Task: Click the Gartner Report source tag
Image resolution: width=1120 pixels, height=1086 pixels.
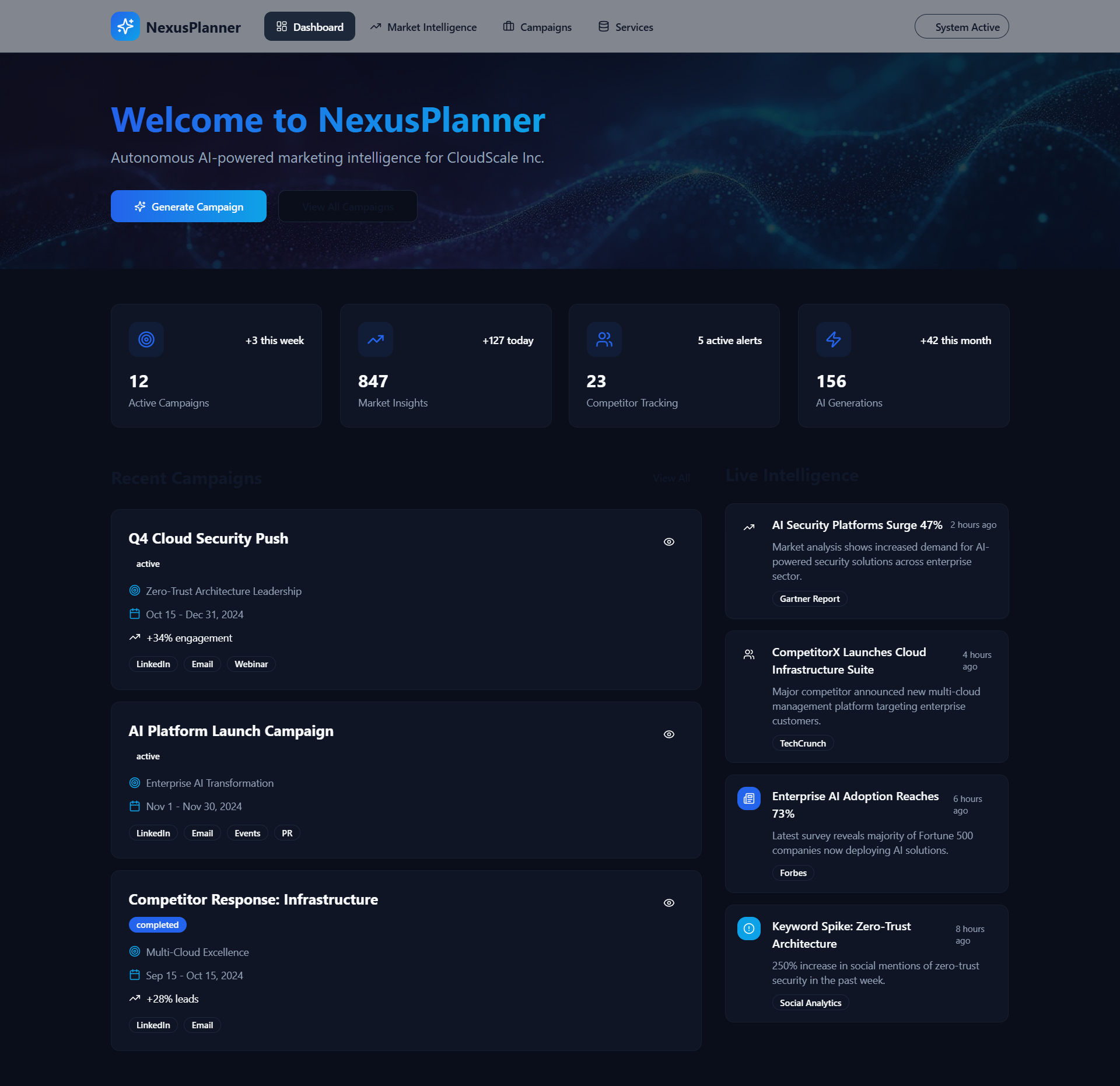Action: 809,599
